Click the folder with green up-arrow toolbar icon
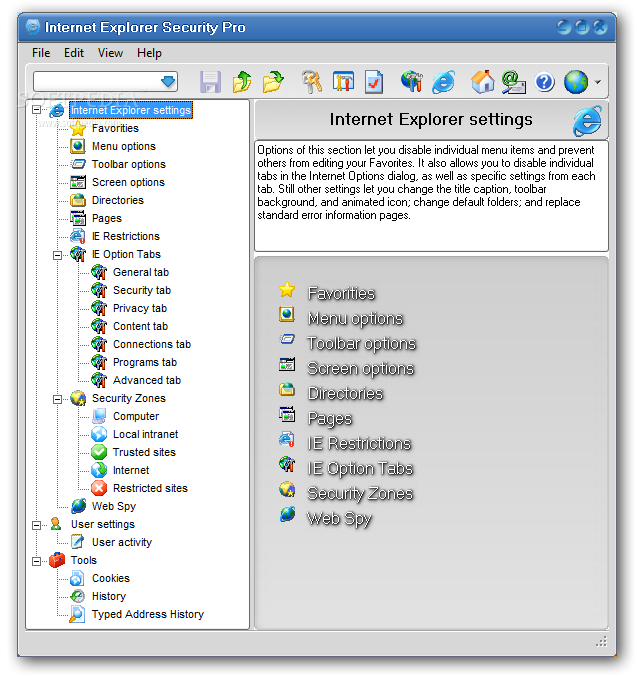The image size is (637, 677). coord(242,82)
